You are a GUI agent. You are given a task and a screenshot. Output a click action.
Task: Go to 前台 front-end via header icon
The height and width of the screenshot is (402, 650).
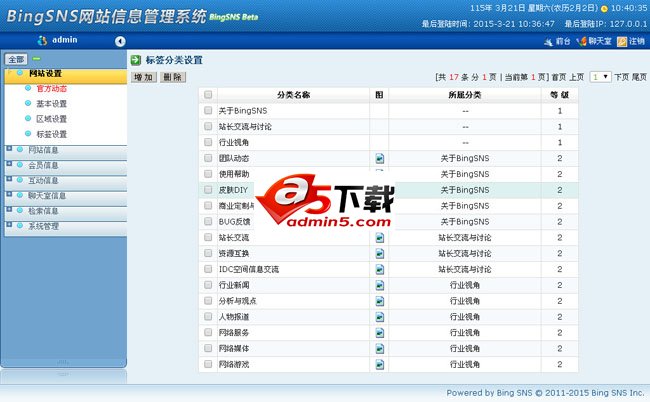click(x=548, y=41)
